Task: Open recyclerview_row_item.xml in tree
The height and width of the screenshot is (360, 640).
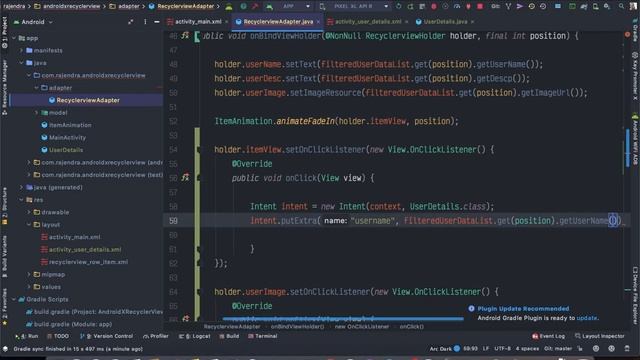Action: click(84, 262)
